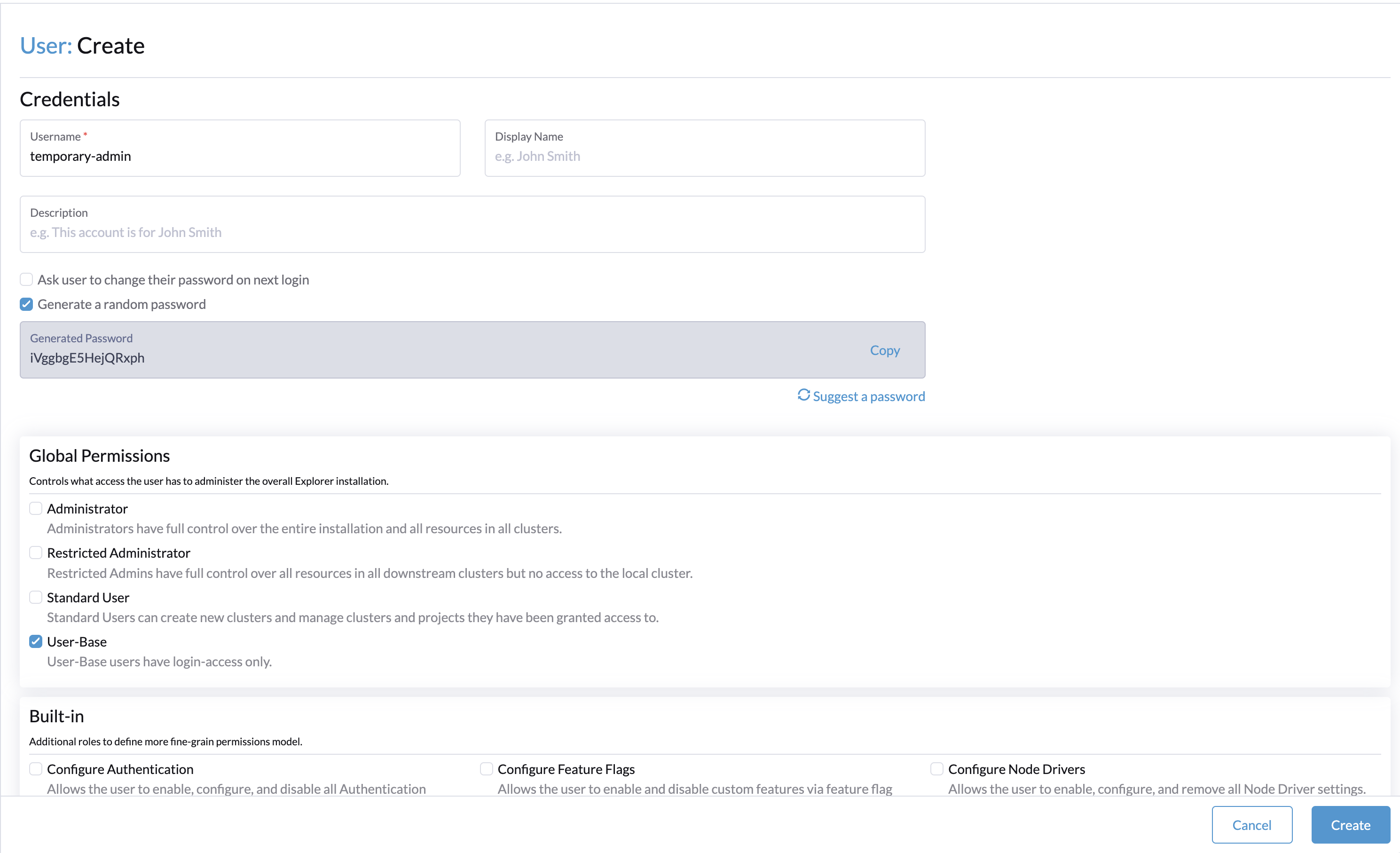Image resolution: width=1400 pixels, height=853 pixels.
Task: Cancel user creation
Action: 1252,825
